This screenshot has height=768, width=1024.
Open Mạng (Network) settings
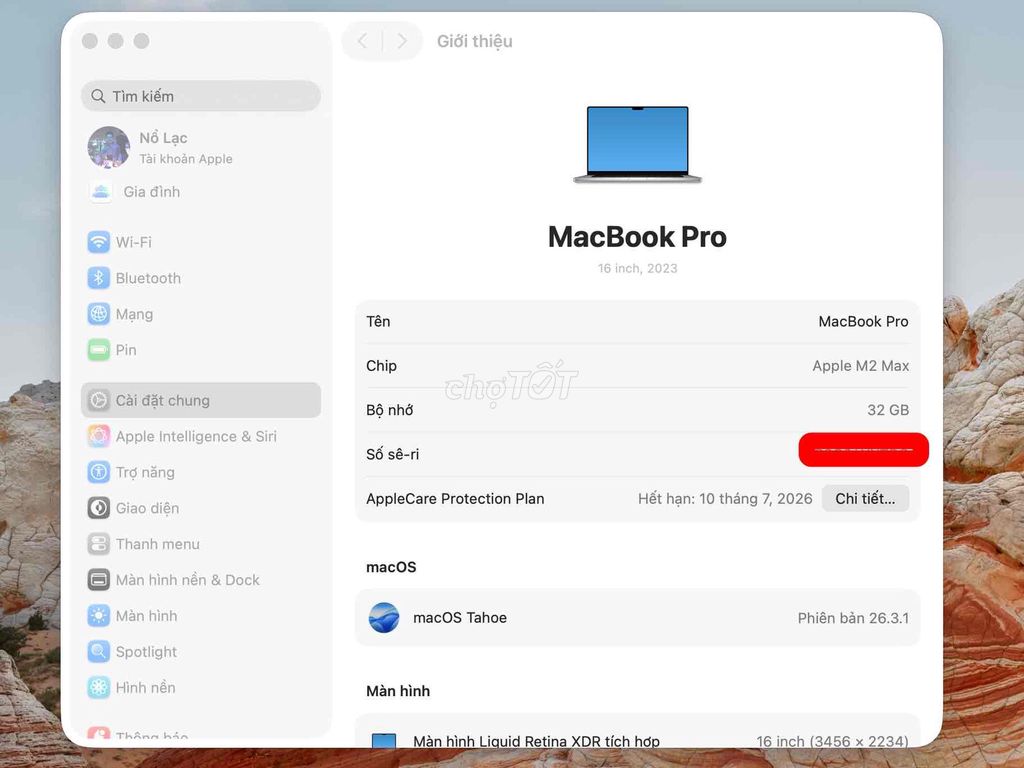[x=131, y=314]
